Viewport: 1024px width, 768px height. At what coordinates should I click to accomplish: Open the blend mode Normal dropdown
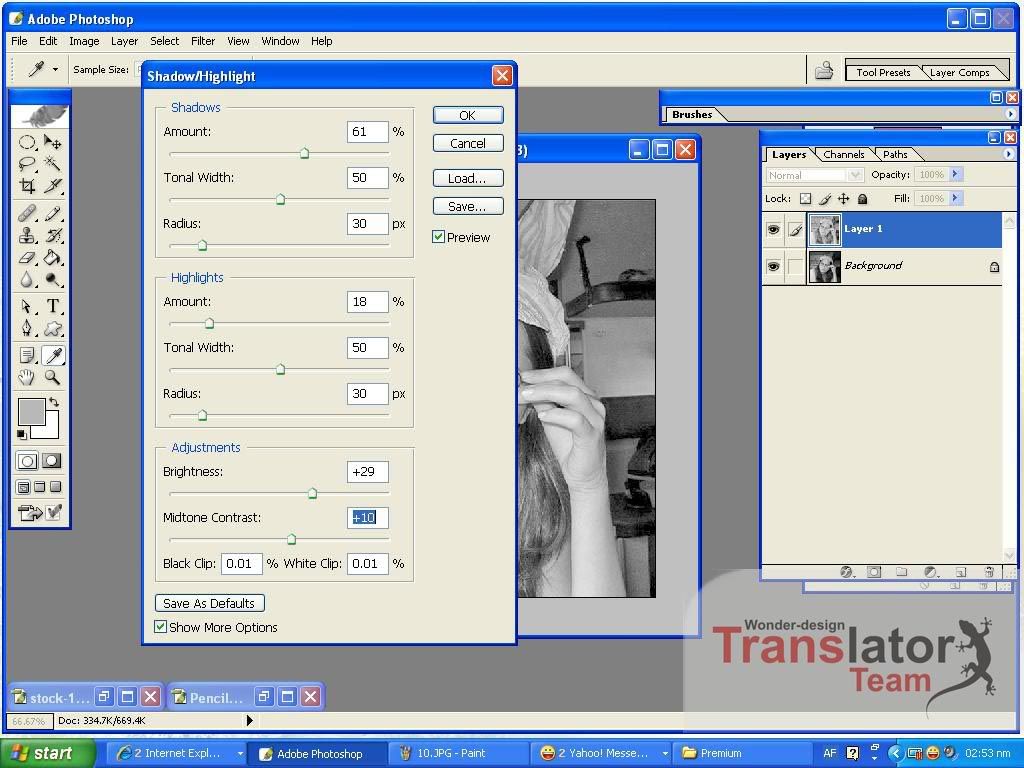point(814,175)
